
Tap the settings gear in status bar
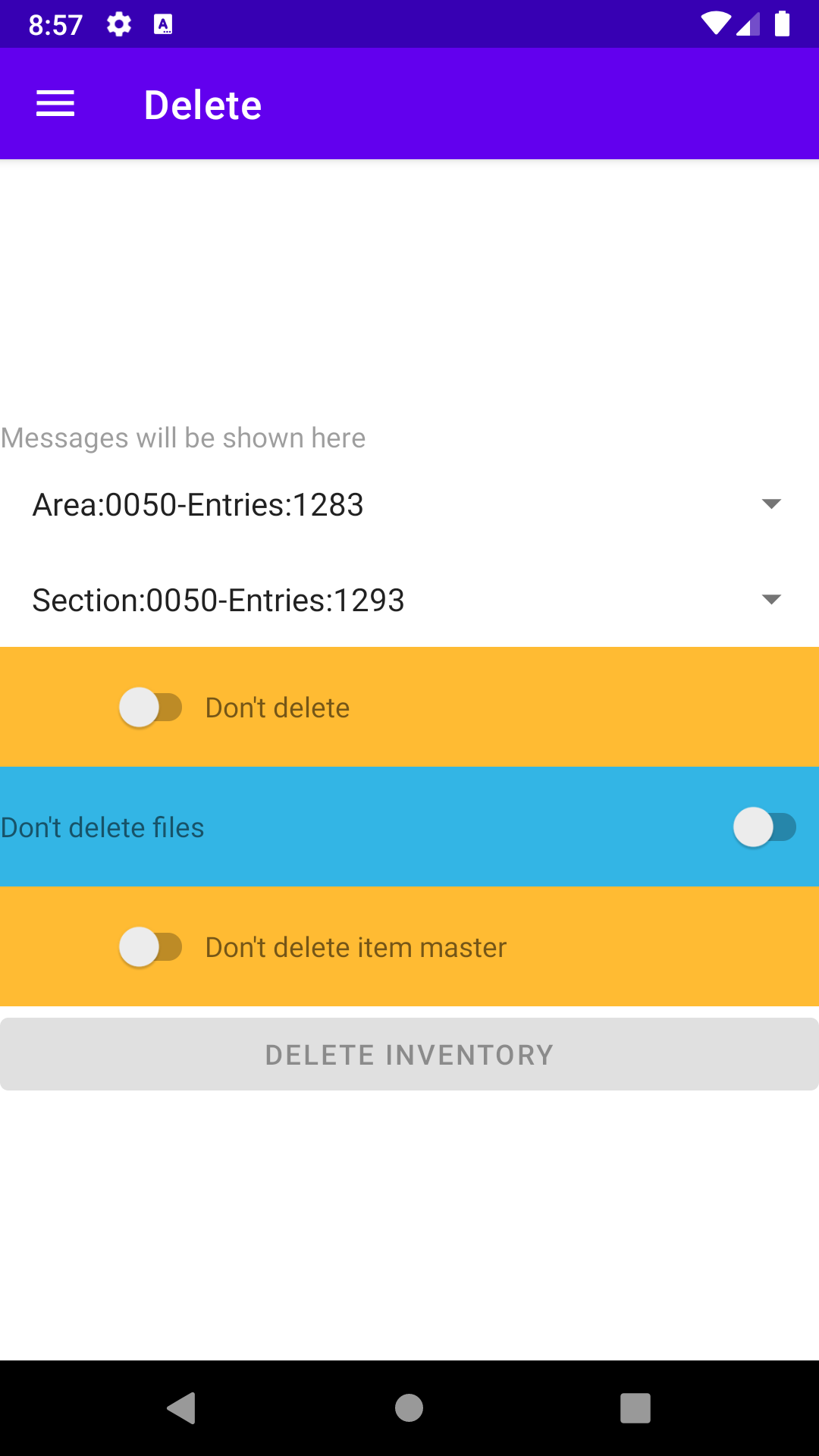119,25
